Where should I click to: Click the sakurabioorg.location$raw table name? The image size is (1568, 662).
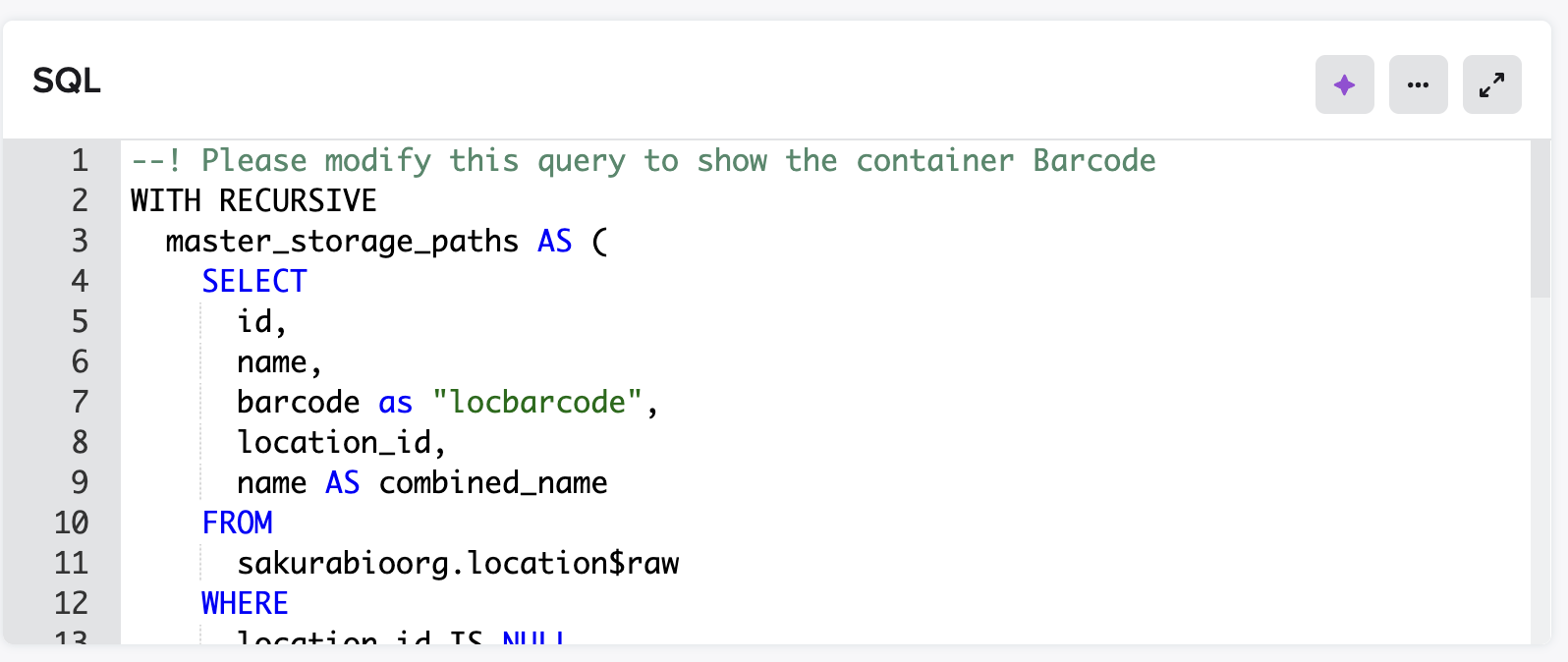point(458,564)
